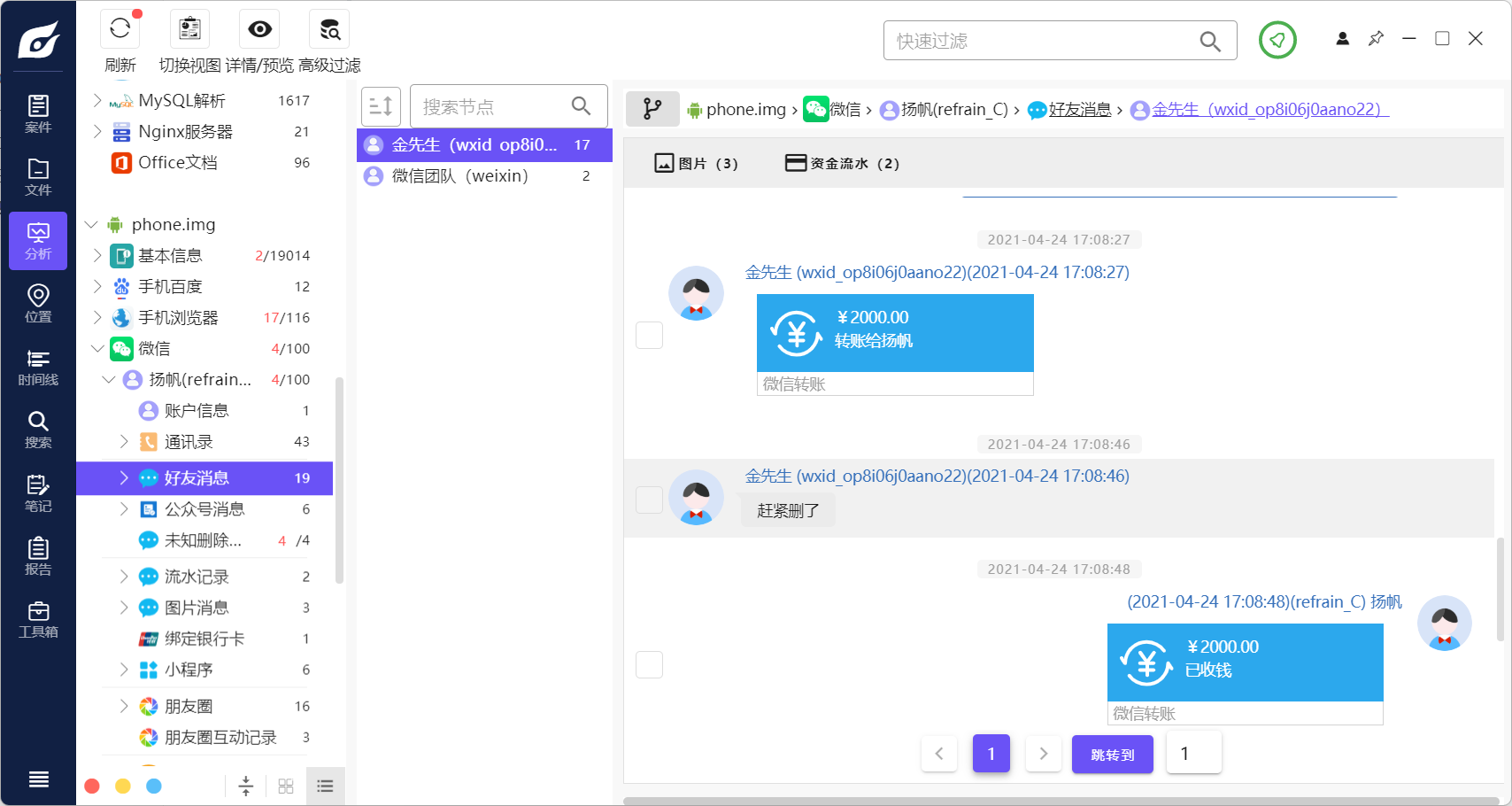The image size is (1512, 806).
Task: Check the box beside 赶紧删了 message
Action: pos(650,500)
